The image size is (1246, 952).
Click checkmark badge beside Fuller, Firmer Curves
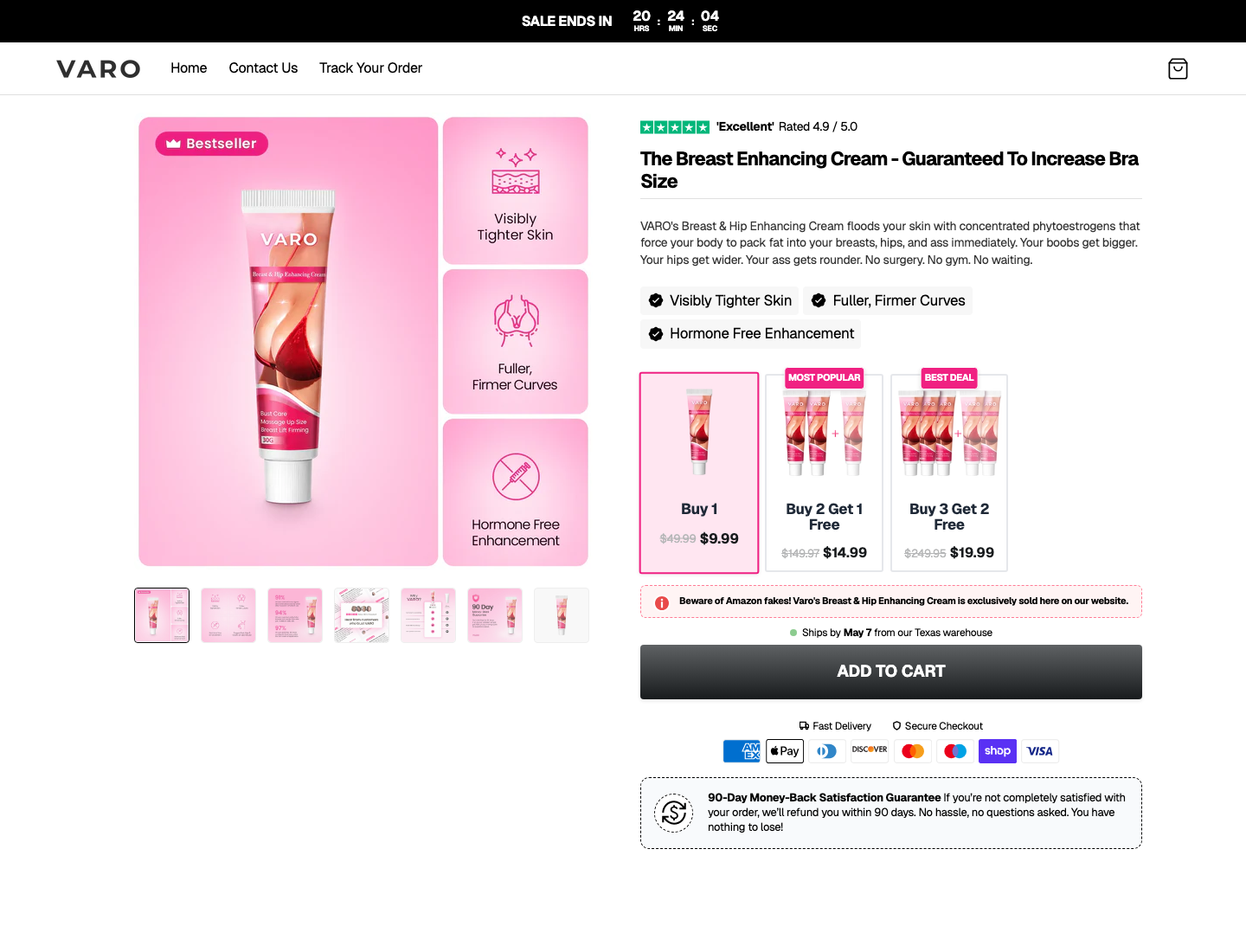[819, 300]
